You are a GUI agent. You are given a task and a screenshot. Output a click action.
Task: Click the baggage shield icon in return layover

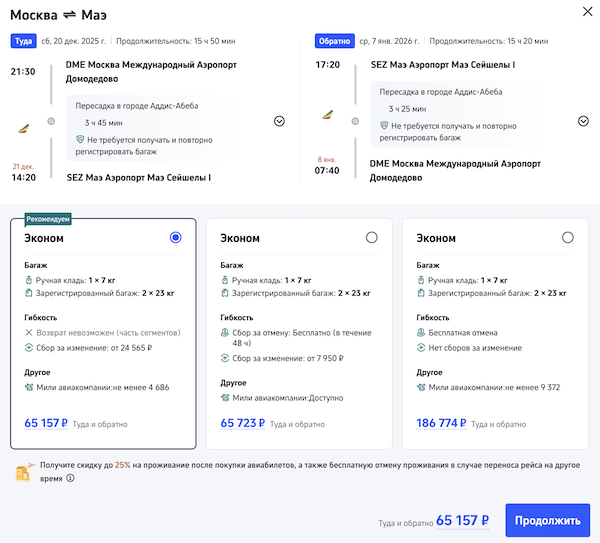[385, 126]
